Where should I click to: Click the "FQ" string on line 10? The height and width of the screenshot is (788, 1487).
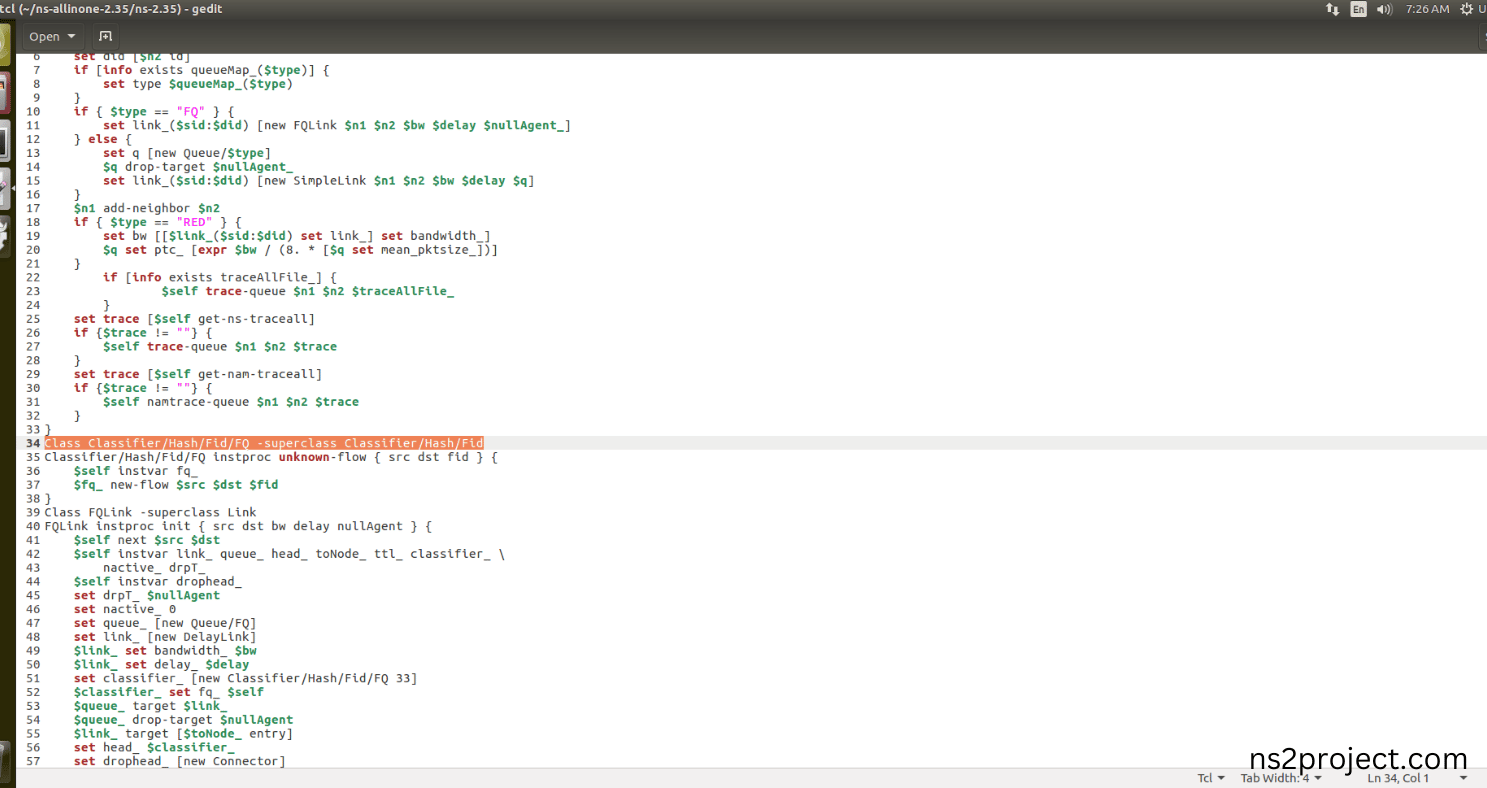point(191,111)
